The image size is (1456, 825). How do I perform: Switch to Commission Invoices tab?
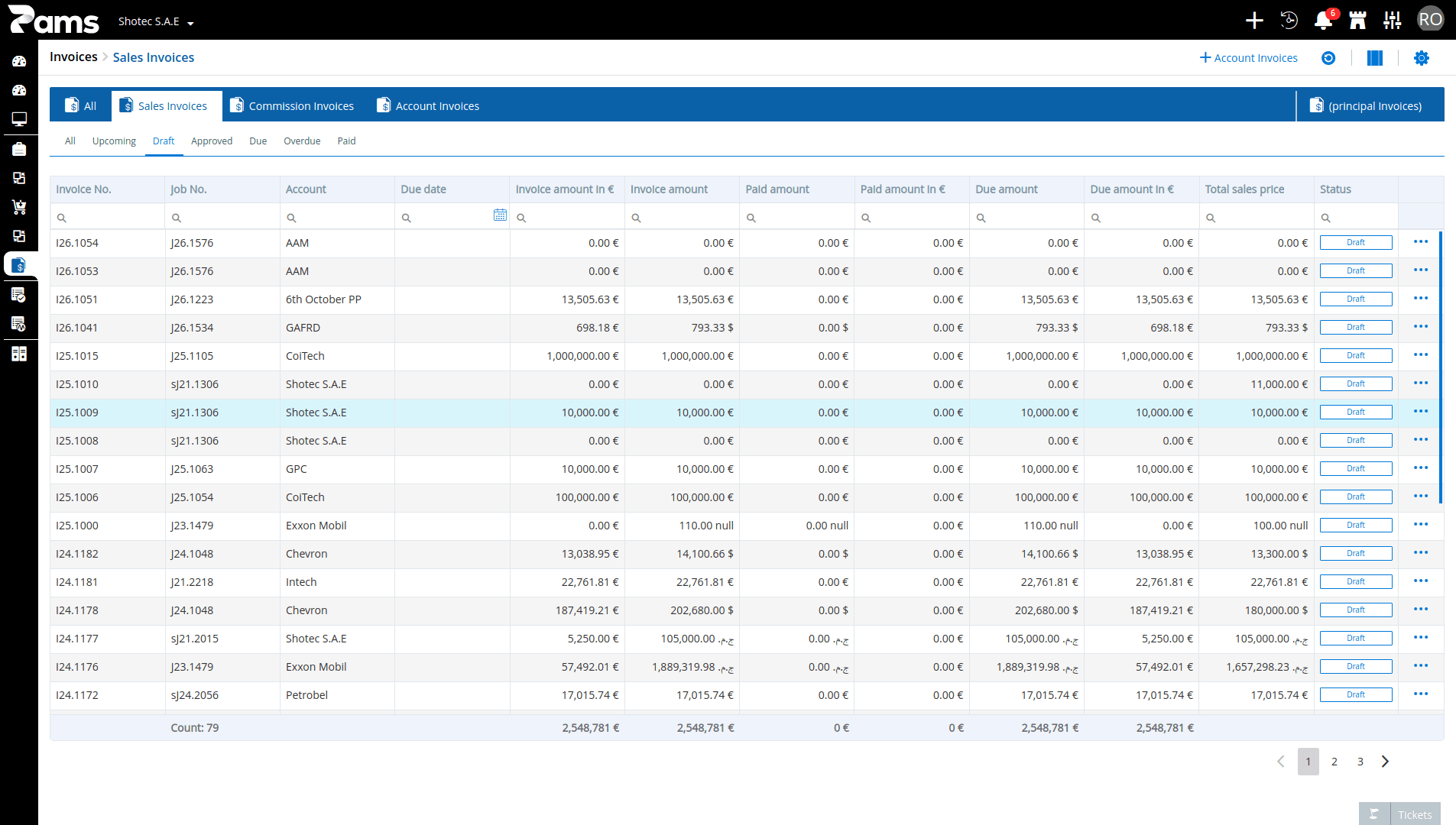(292, 106)
